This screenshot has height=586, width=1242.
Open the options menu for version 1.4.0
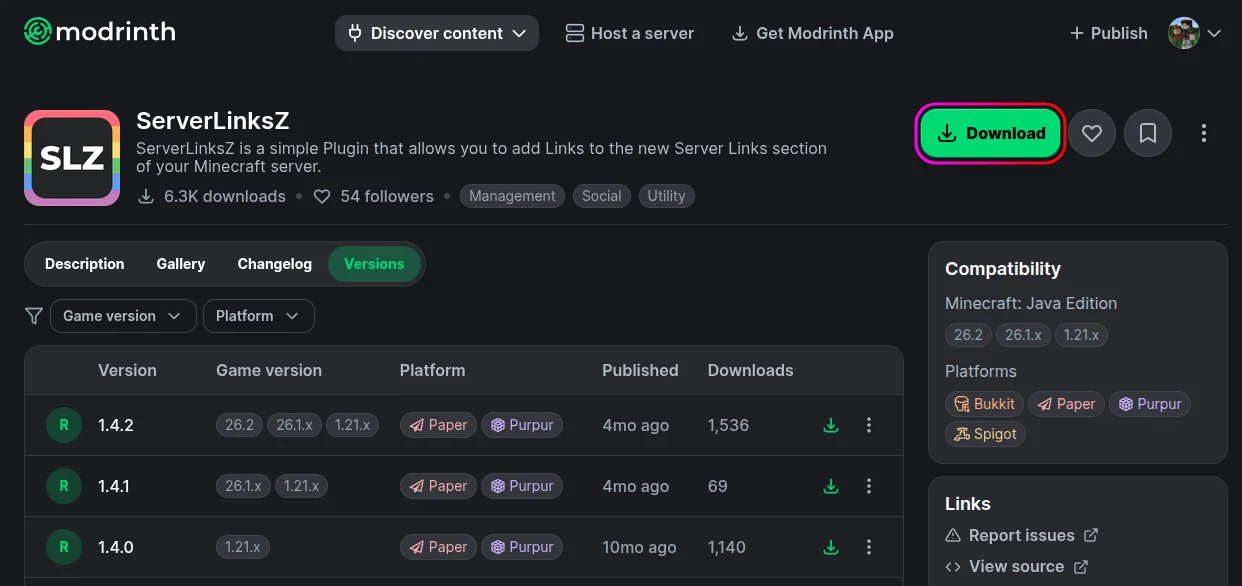[868, 547]
